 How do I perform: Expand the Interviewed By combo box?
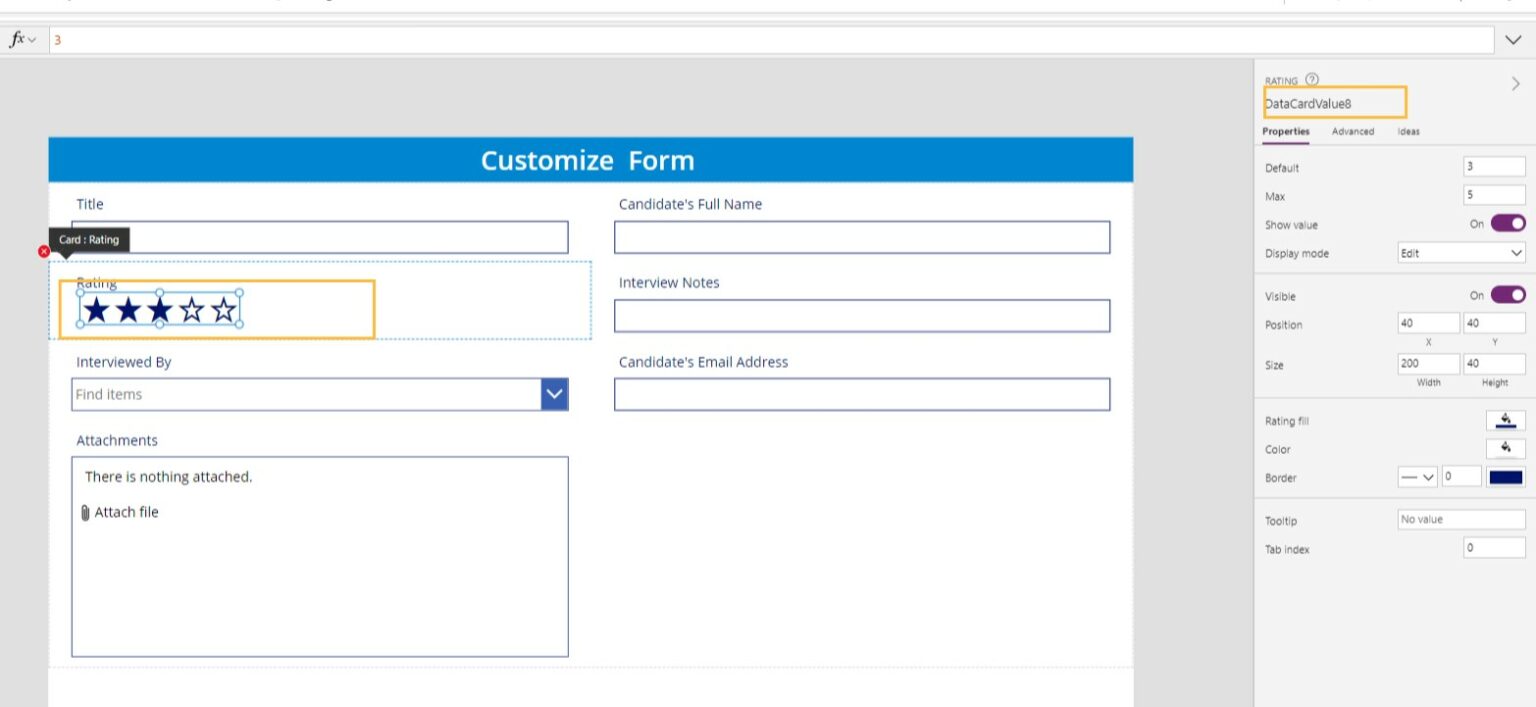pyautogui.click(x=553, y=394)
